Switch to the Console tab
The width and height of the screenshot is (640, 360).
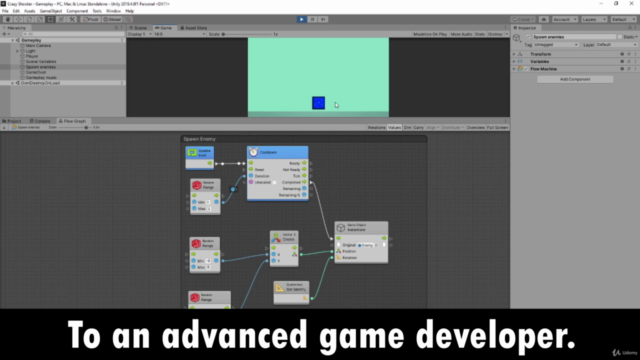(40, 121)
